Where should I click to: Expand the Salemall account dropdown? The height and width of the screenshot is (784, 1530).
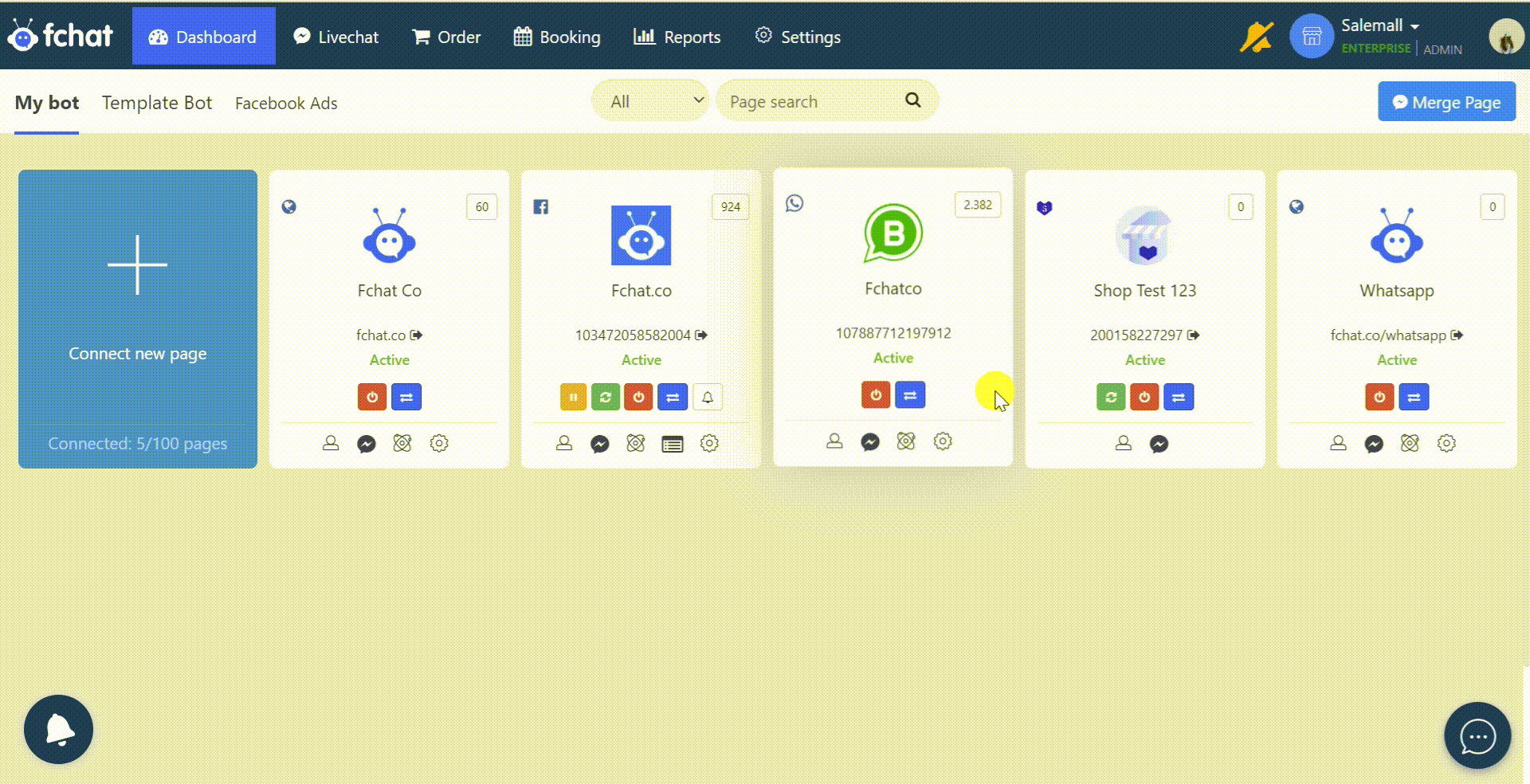[1380, 25]
